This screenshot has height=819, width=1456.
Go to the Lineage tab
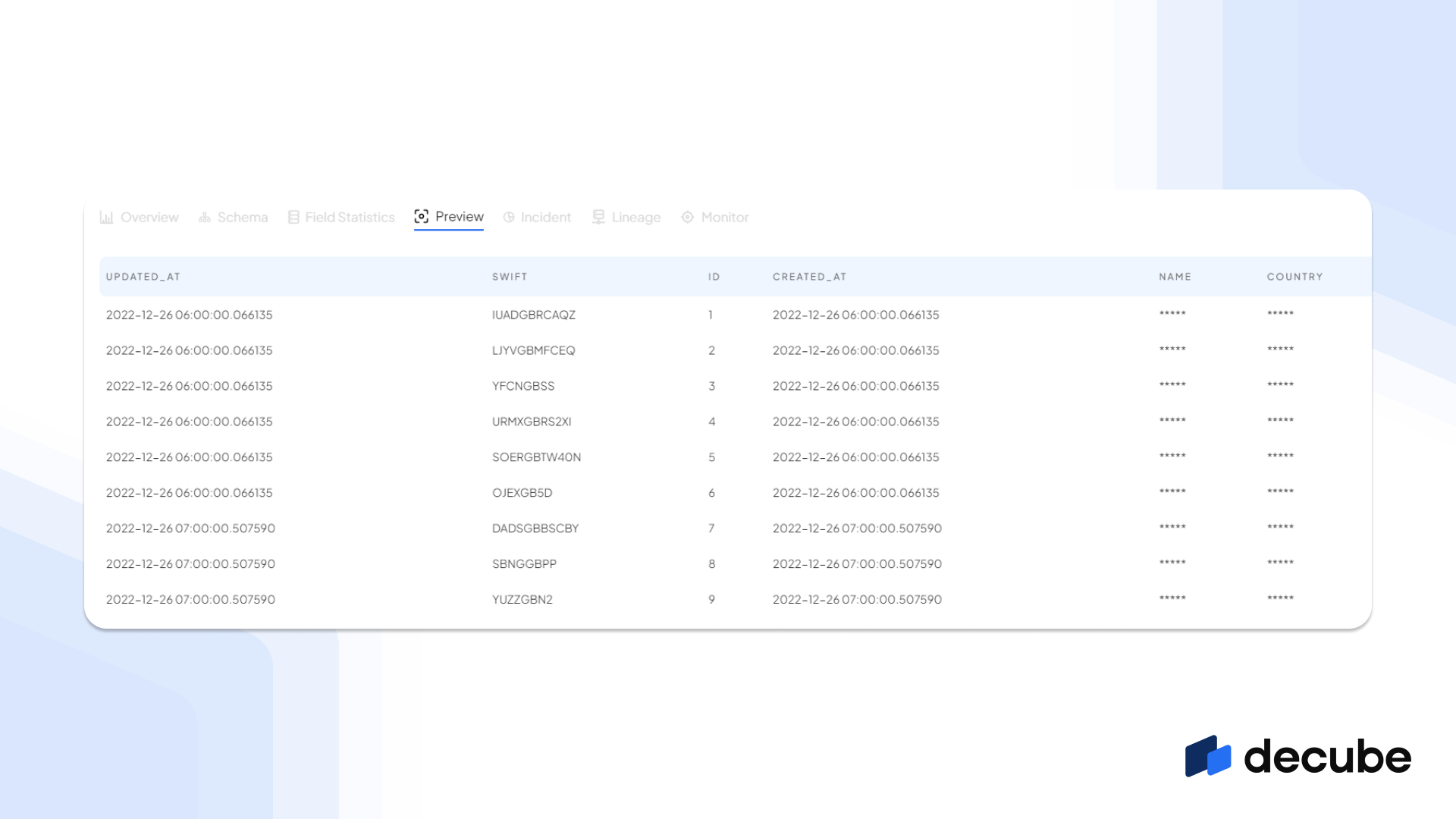[x=635, y=218]
